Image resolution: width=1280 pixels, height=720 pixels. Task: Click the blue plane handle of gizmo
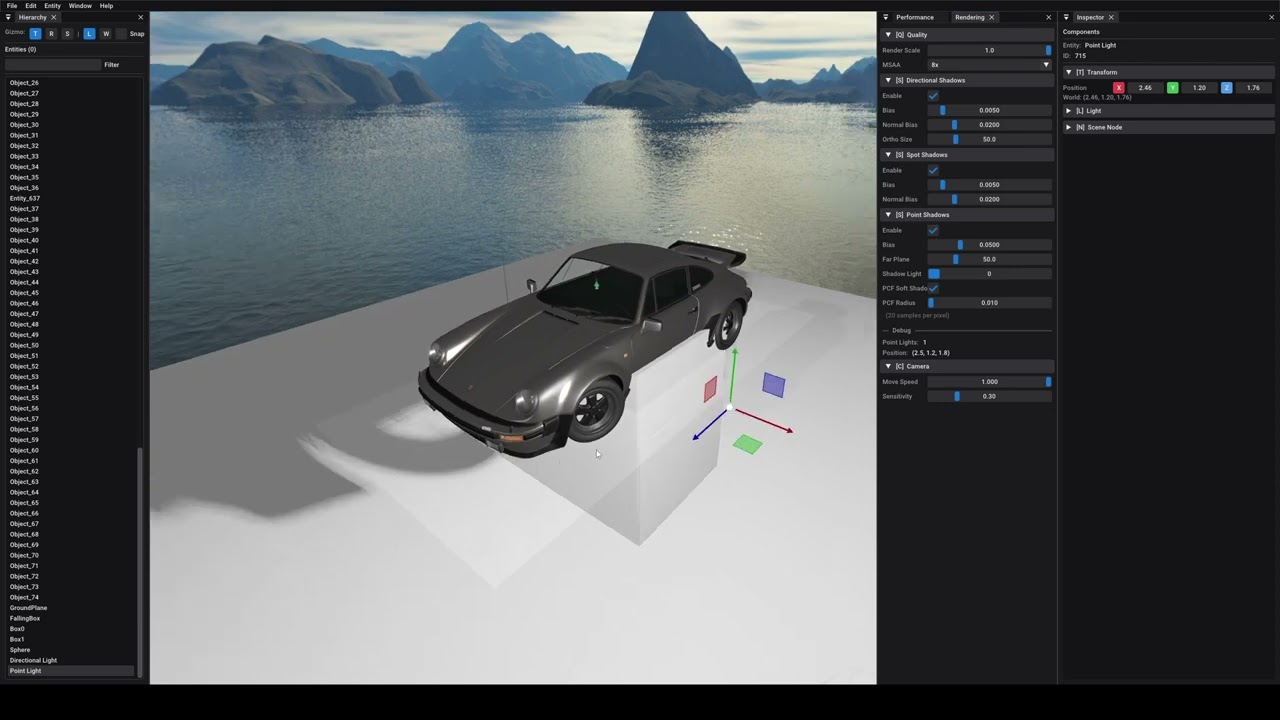tap(774, 385)
